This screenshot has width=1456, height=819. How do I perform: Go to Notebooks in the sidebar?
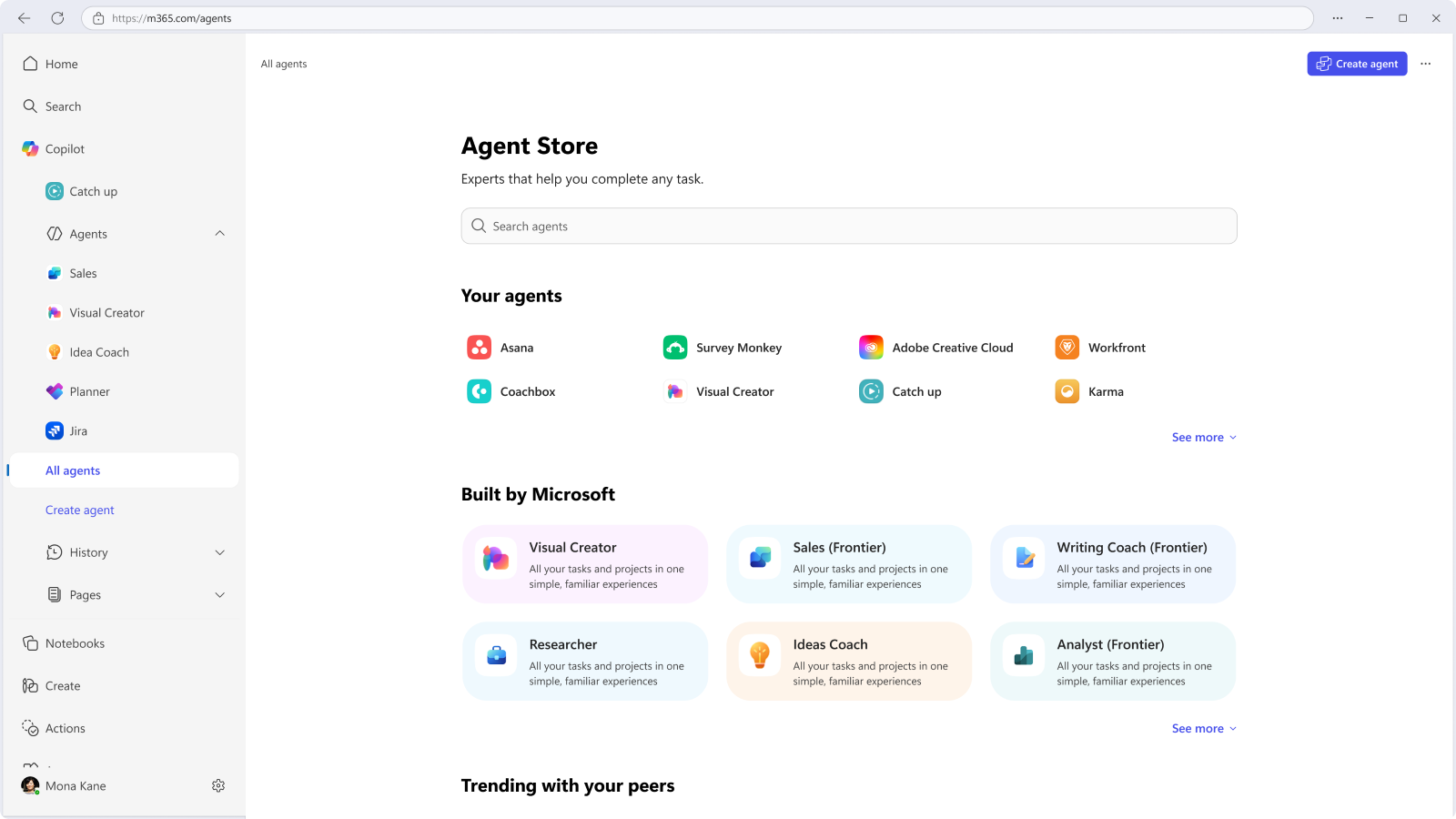click(75, 643)
